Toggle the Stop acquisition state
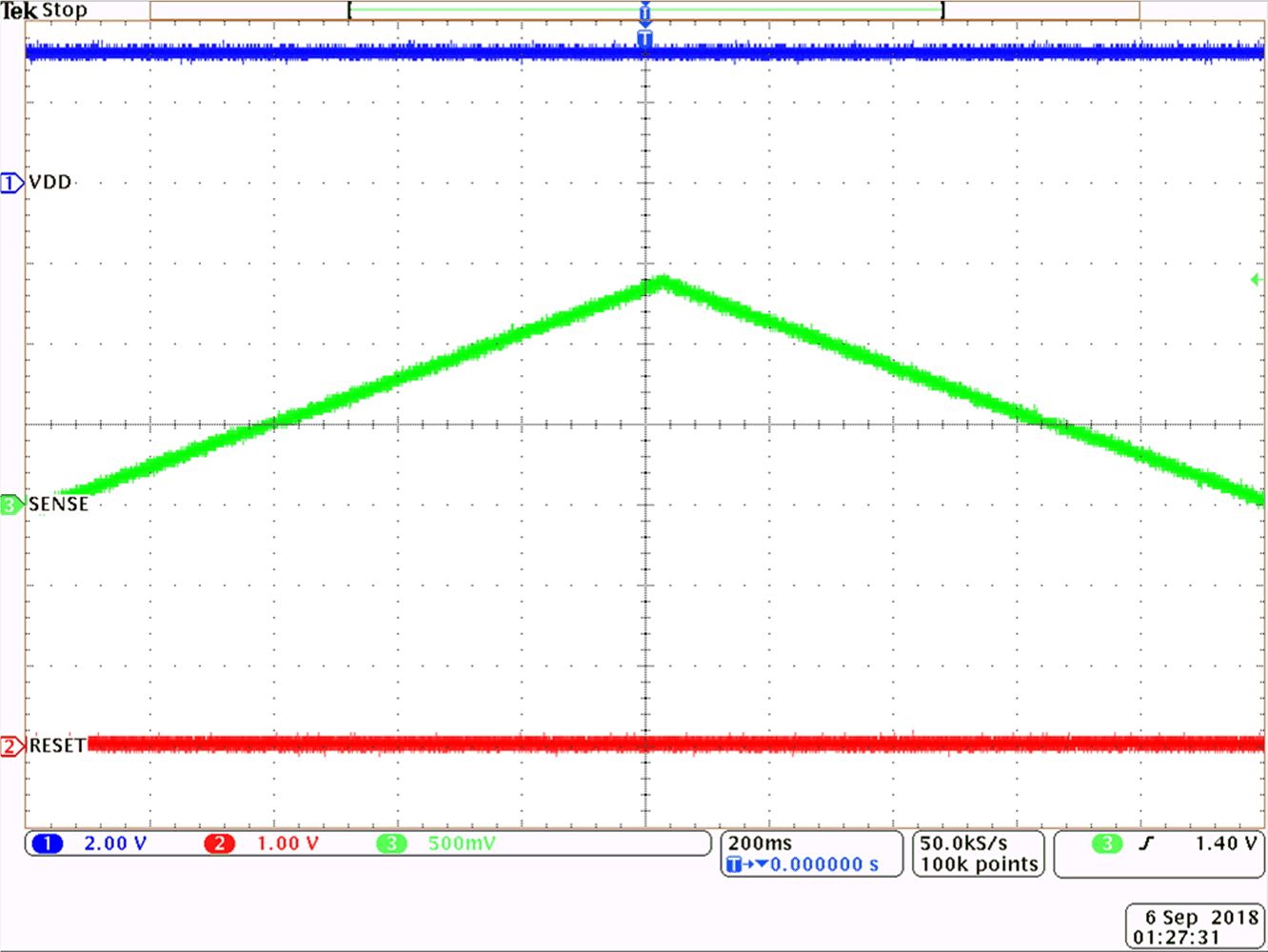 (66, 10)
